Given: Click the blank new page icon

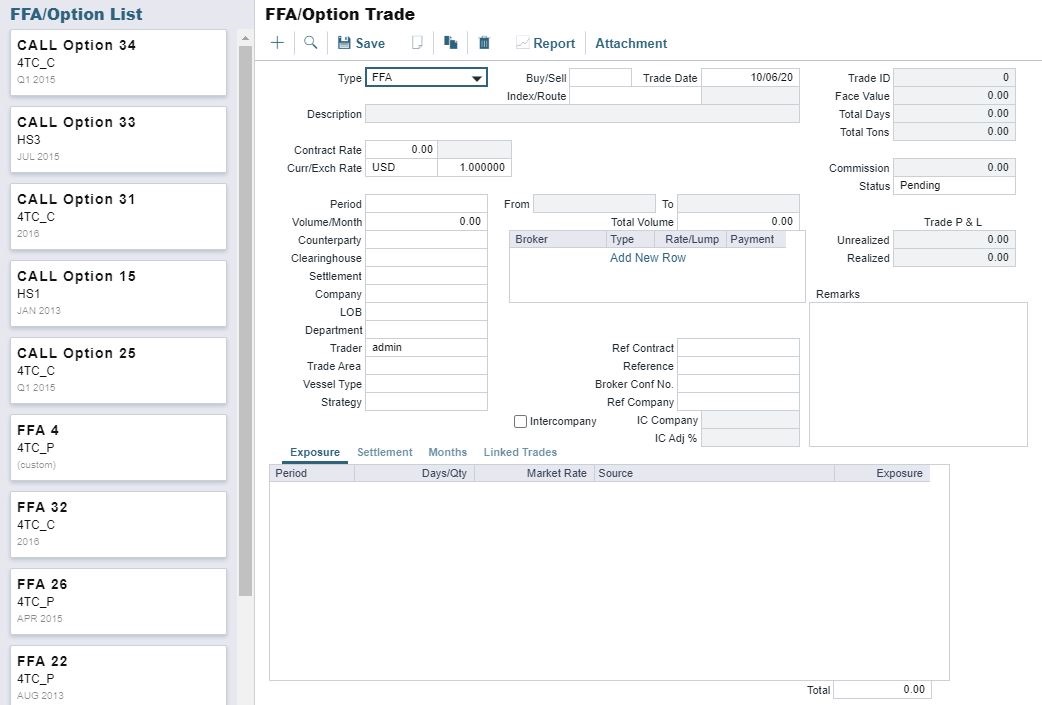Looking at the screenshot, I should [418, 43].
